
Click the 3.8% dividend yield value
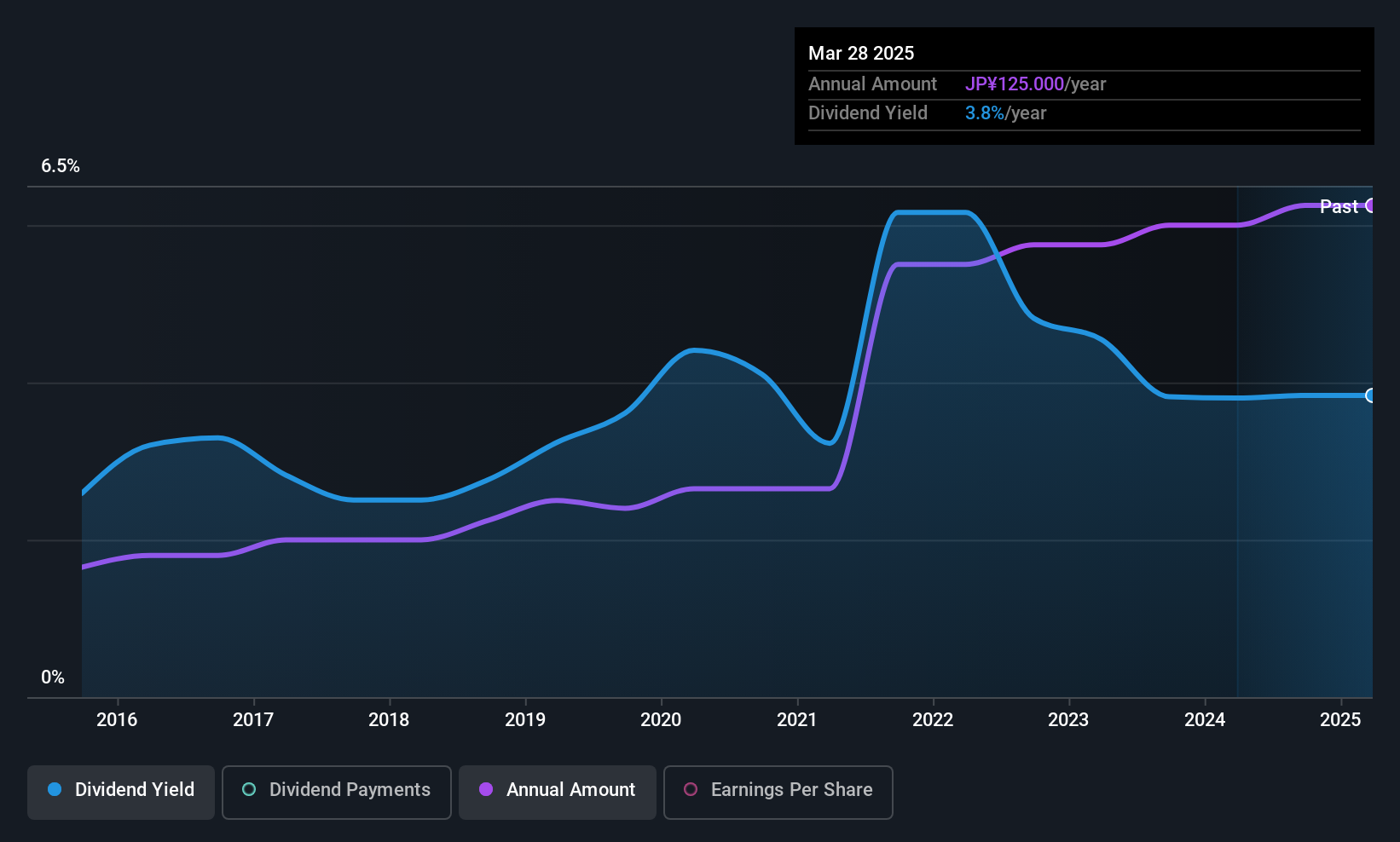point(985,113)
